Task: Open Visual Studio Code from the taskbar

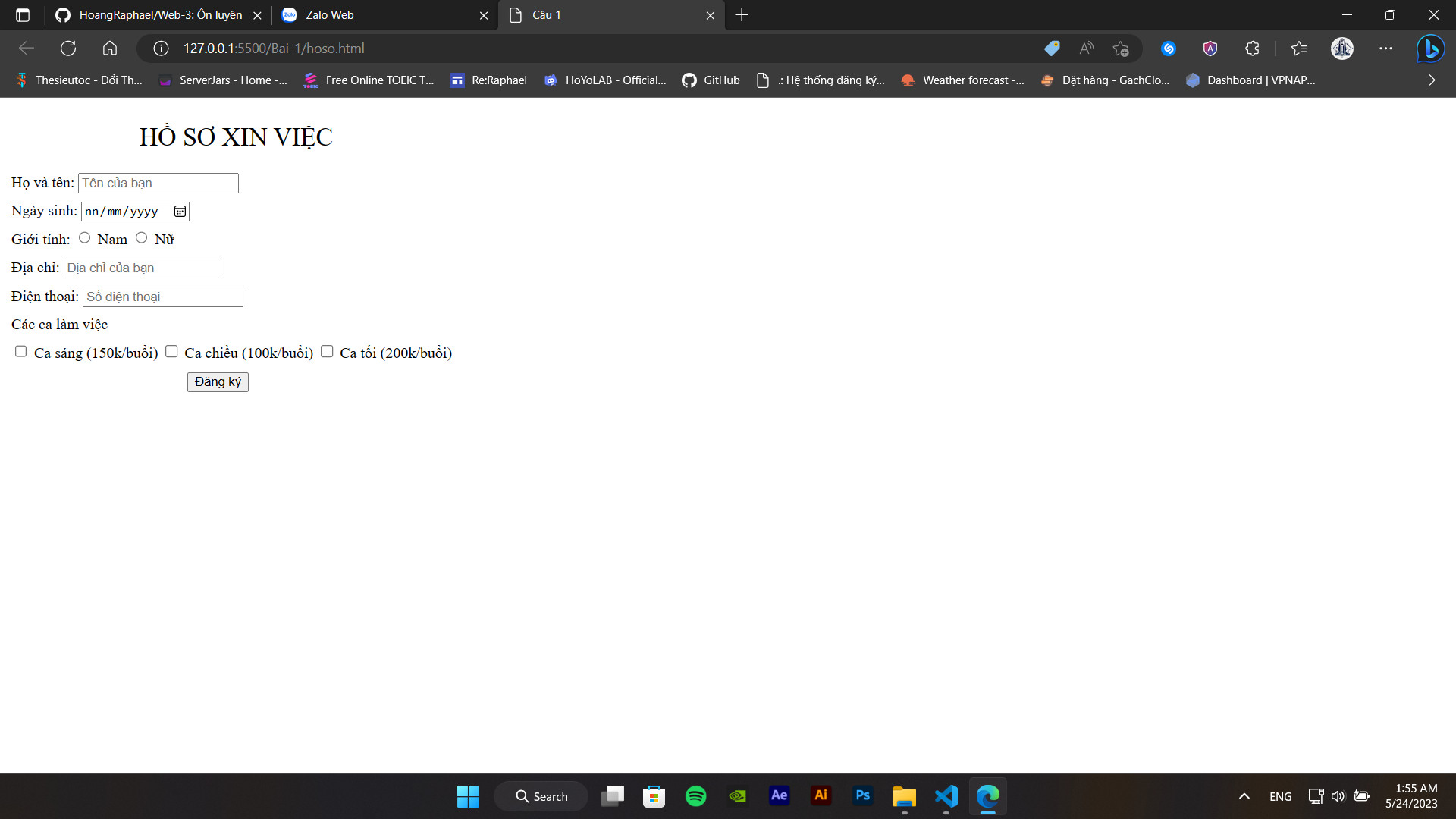Action: click(x=946, y=796)
